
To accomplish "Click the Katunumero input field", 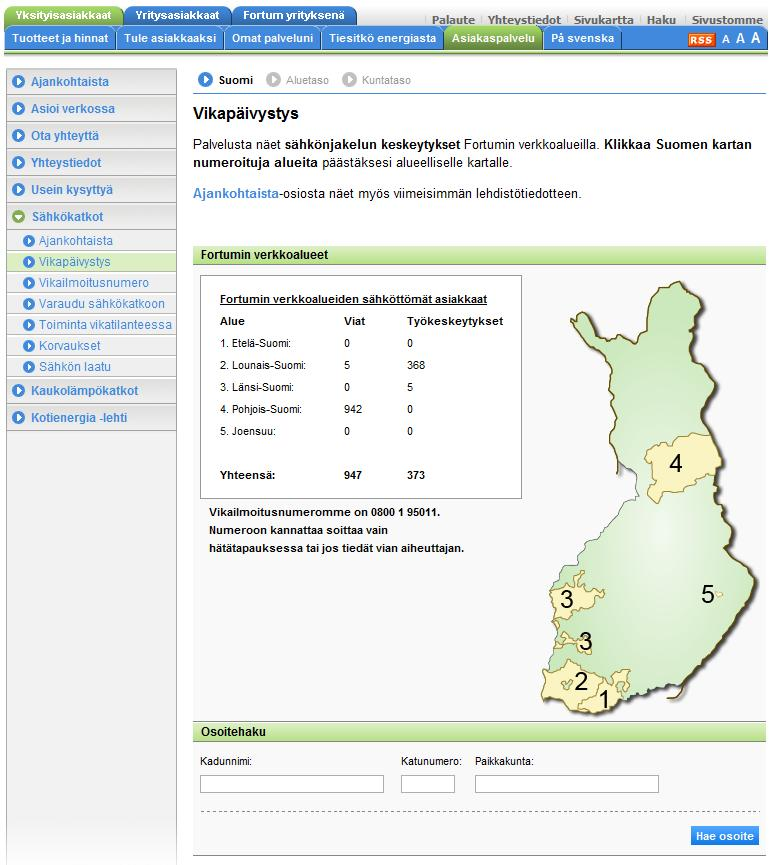I will [428, 784].
